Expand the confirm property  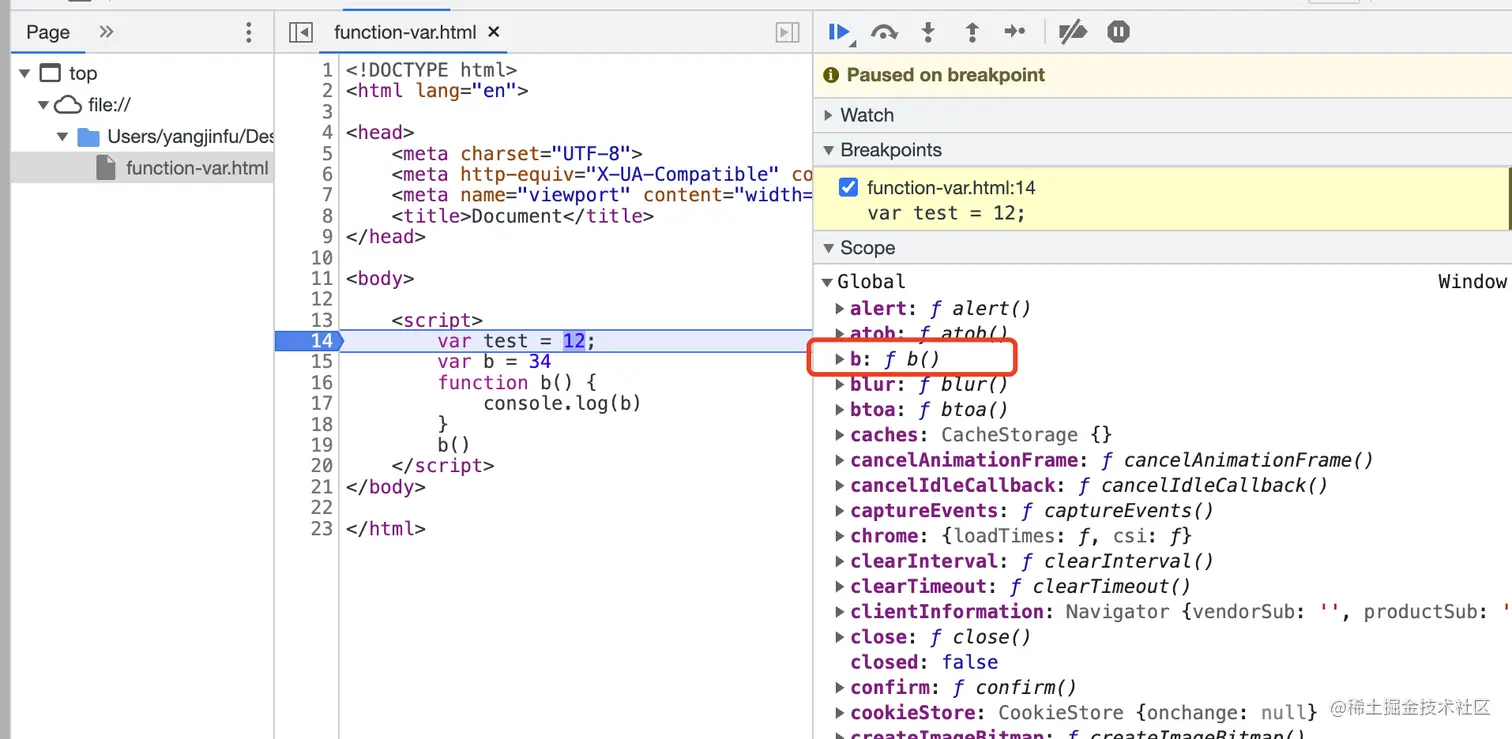click(x=840, y=687)
